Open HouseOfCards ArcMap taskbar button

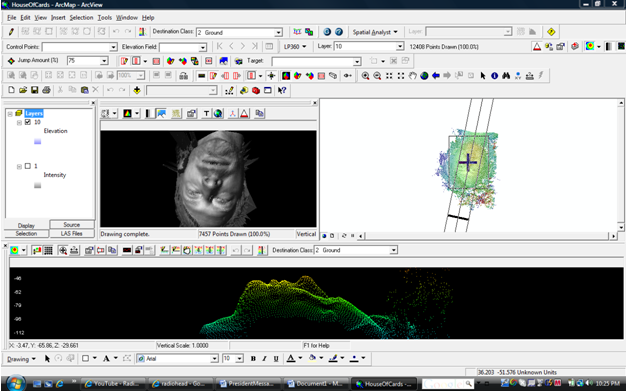coord(384,384)
